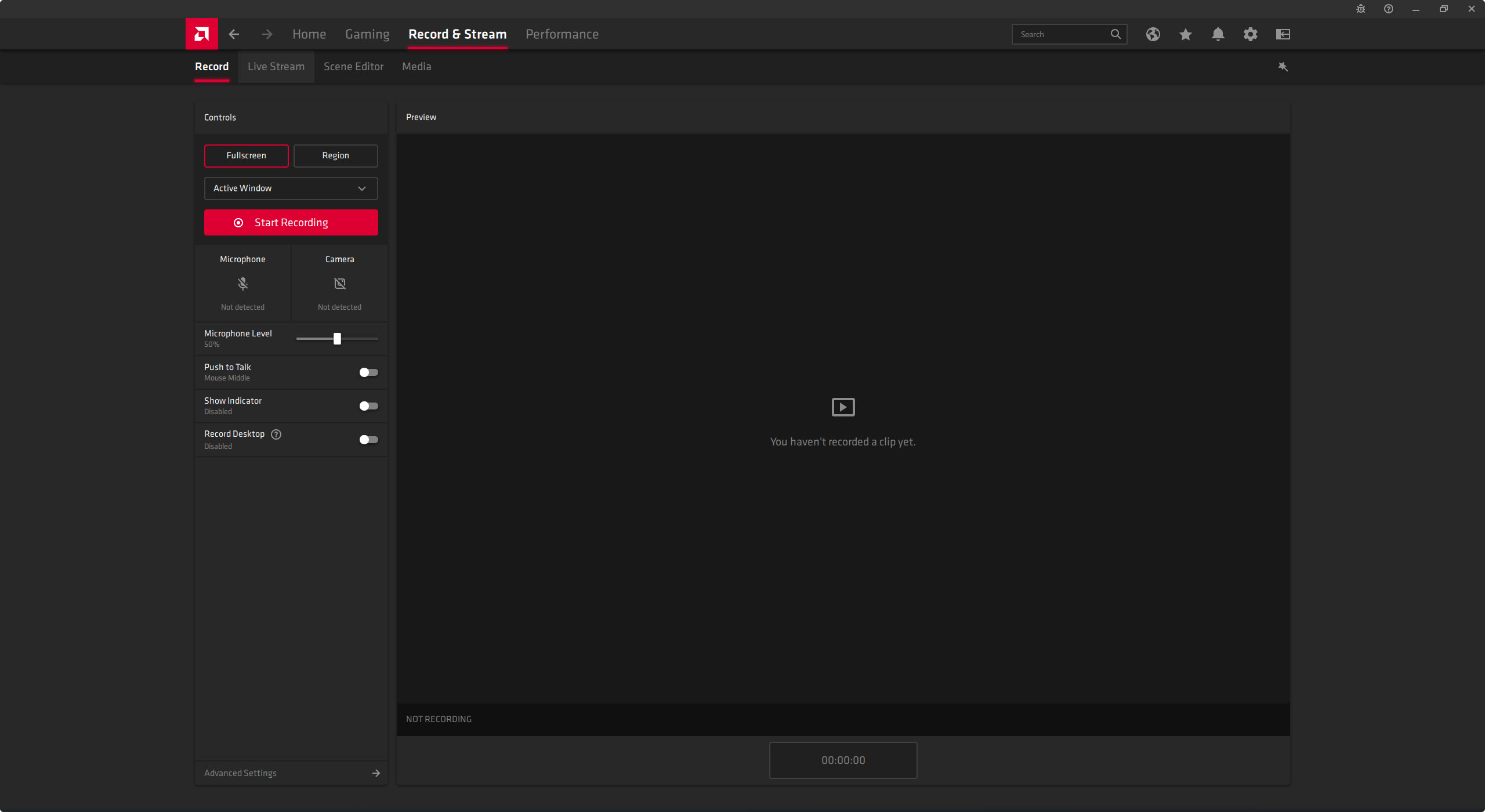
Task: Click the search magnifier icon
Action: tap(1115, 34)
